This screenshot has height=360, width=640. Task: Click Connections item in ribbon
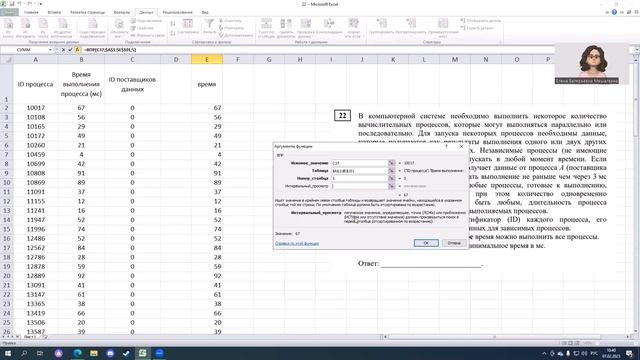coord(146,20)
